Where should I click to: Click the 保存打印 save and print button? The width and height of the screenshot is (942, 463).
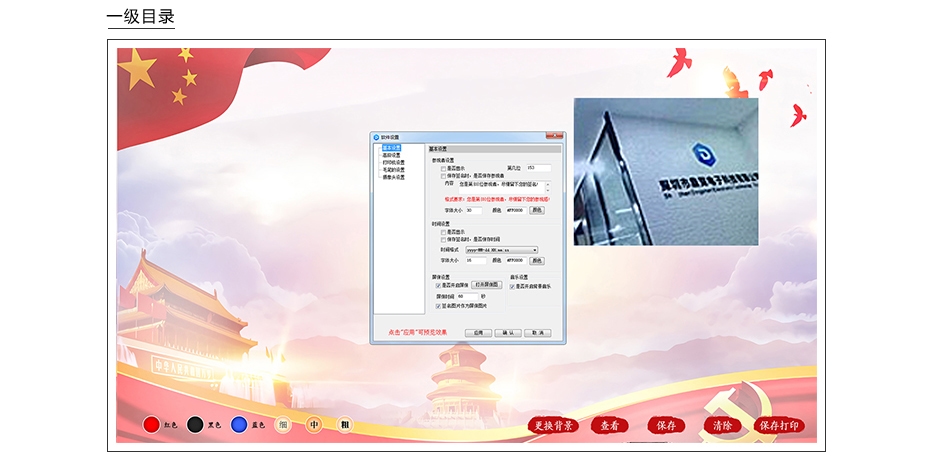780,426
